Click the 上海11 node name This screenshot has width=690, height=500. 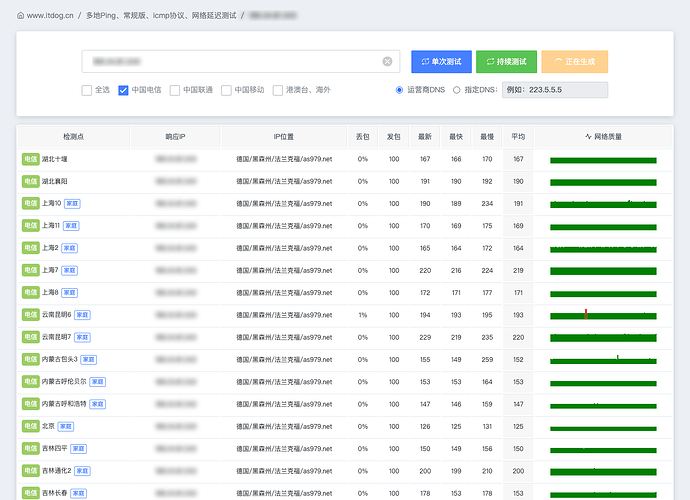(51, 225)
